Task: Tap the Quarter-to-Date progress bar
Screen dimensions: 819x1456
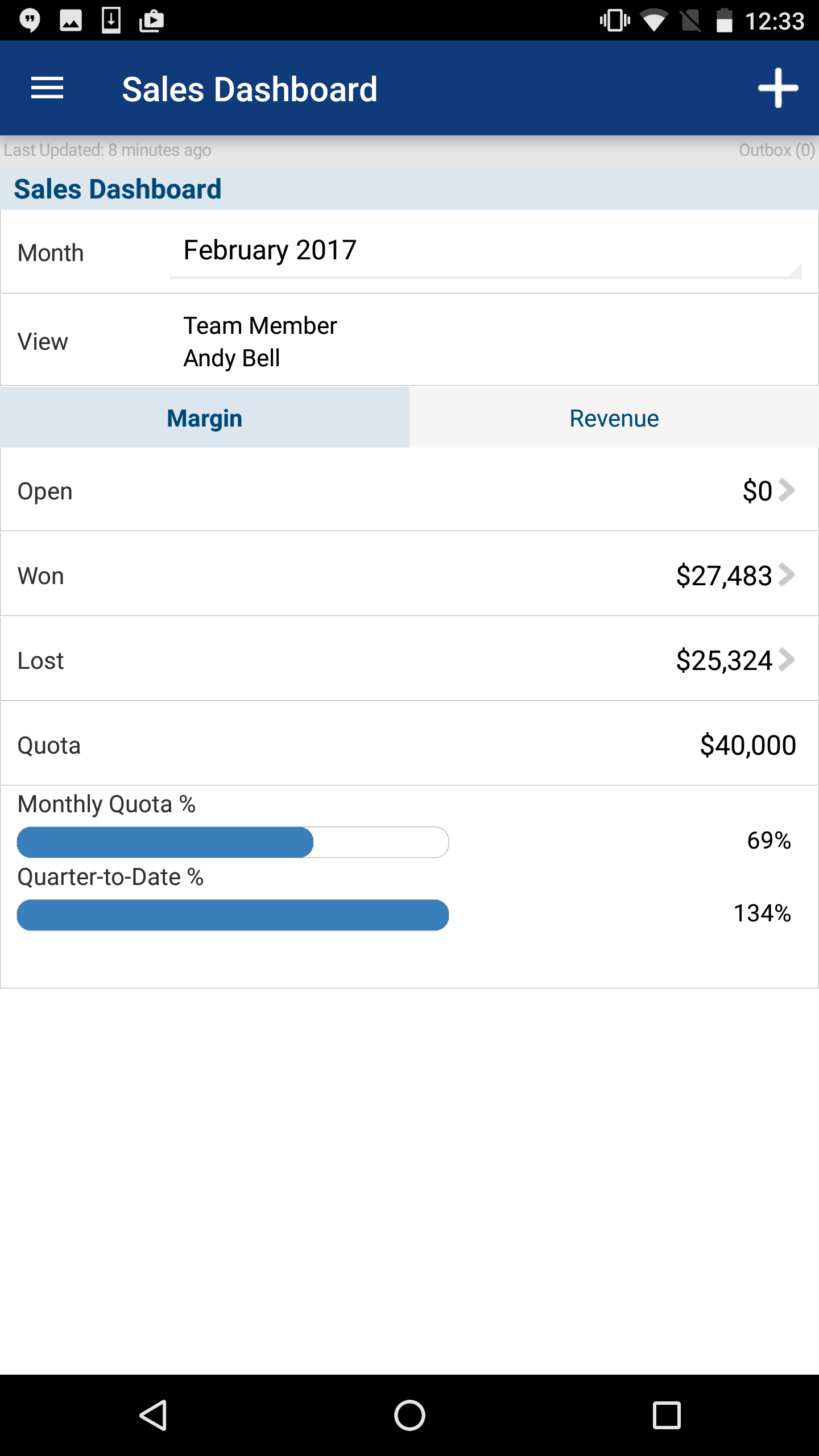Action: 233,915
